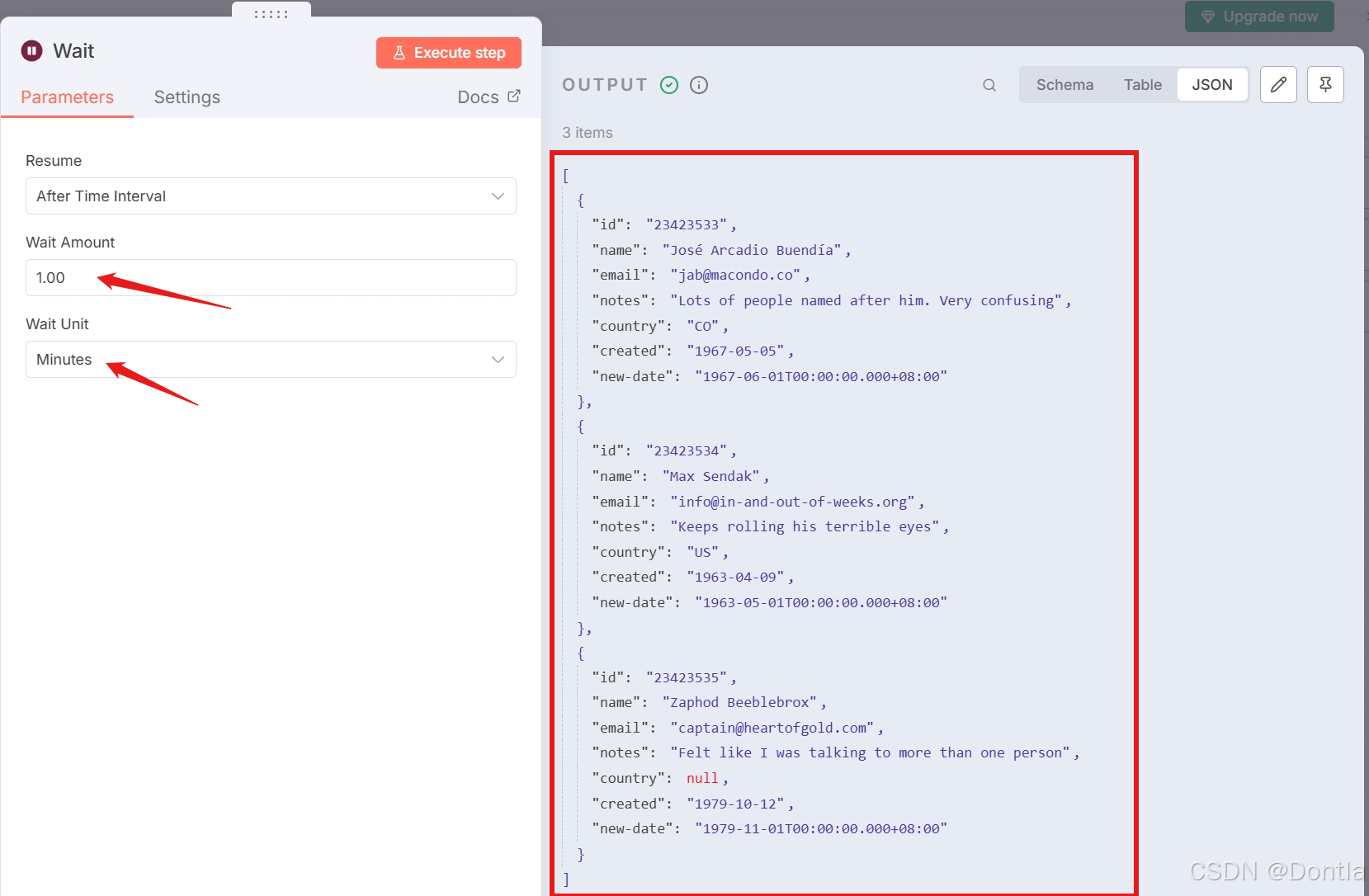This screenshot has height=896, width=1369.
Task: Click the Docs external link icon
Action: [514, 97]
